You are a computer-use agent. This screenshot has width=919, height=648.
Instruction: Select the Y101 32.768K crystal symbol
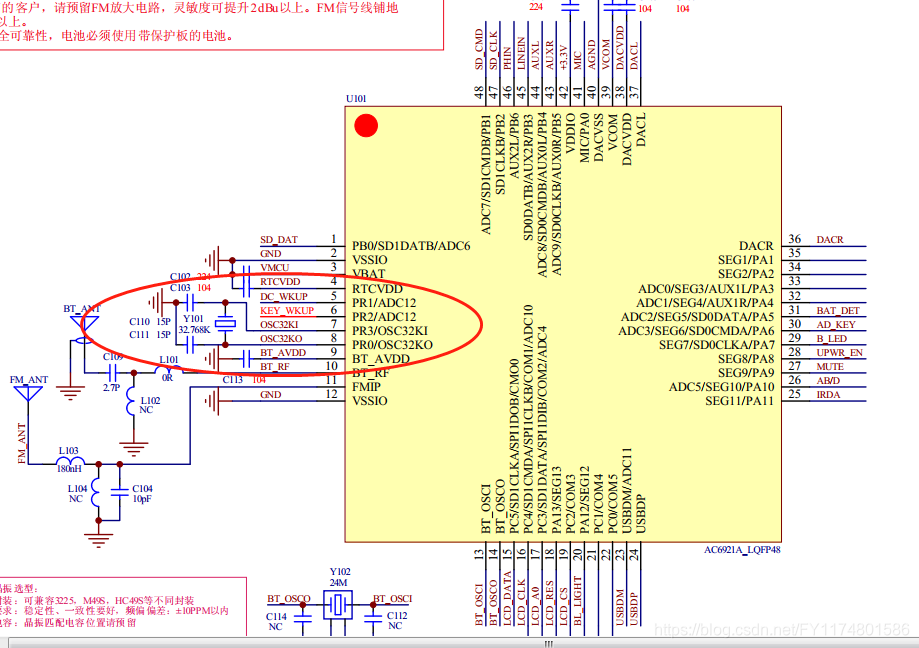(x=226, y=323)
